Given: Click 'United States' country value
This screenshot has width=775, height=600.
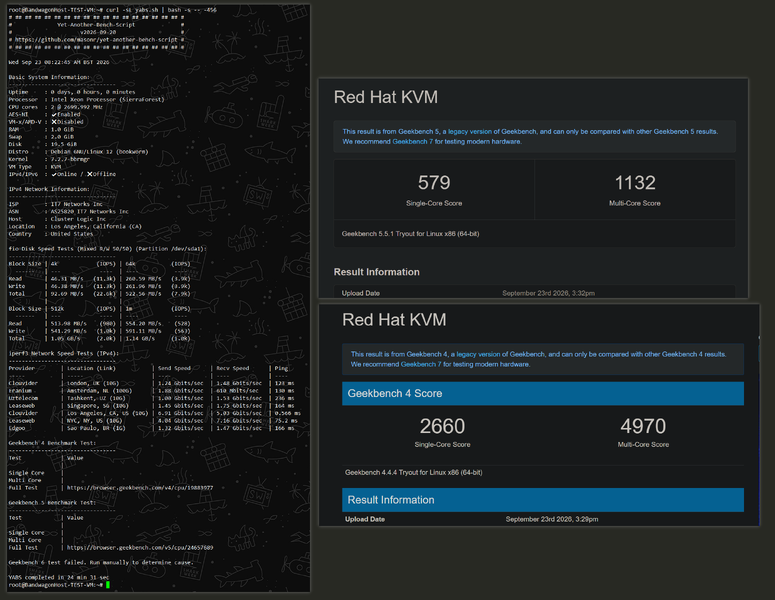Looking at the screenshot, I should point(72,234).
